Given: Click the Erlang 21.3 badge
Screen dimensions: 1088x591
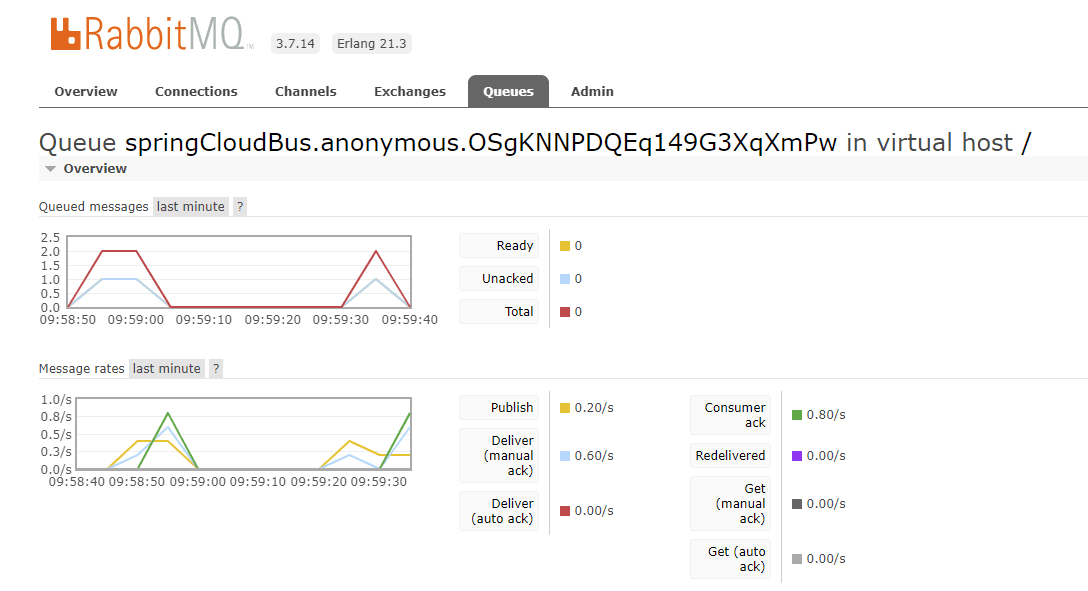Looking at the screenshot, I should (372, 44).
